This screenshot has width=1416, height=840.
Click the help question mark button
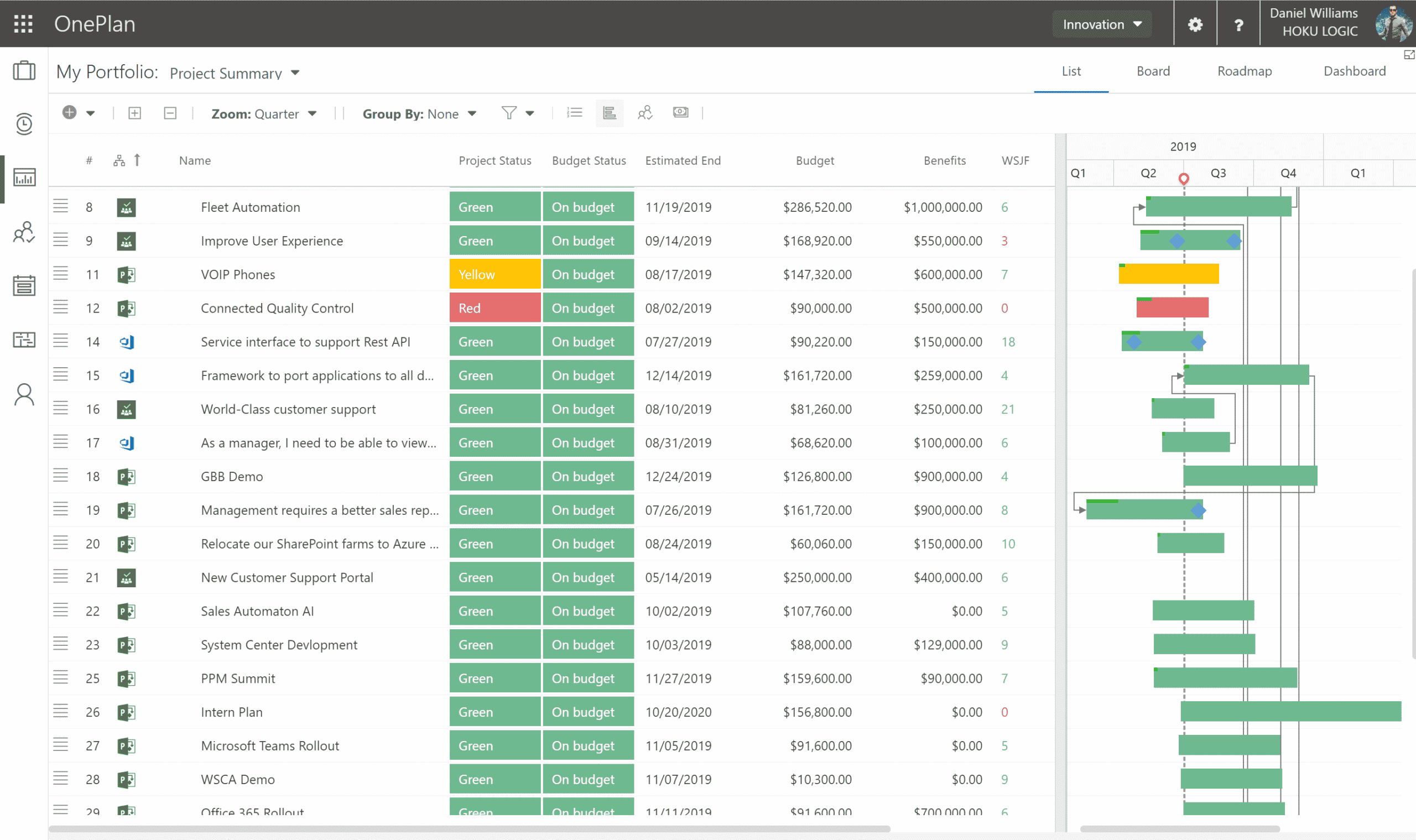click(x=1239, y=24)
